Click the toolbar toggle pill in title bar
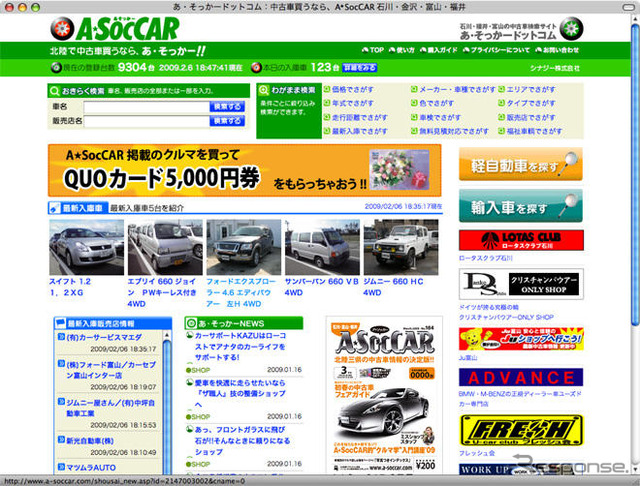Screen dimensions: 640x486 coord(628,7)
